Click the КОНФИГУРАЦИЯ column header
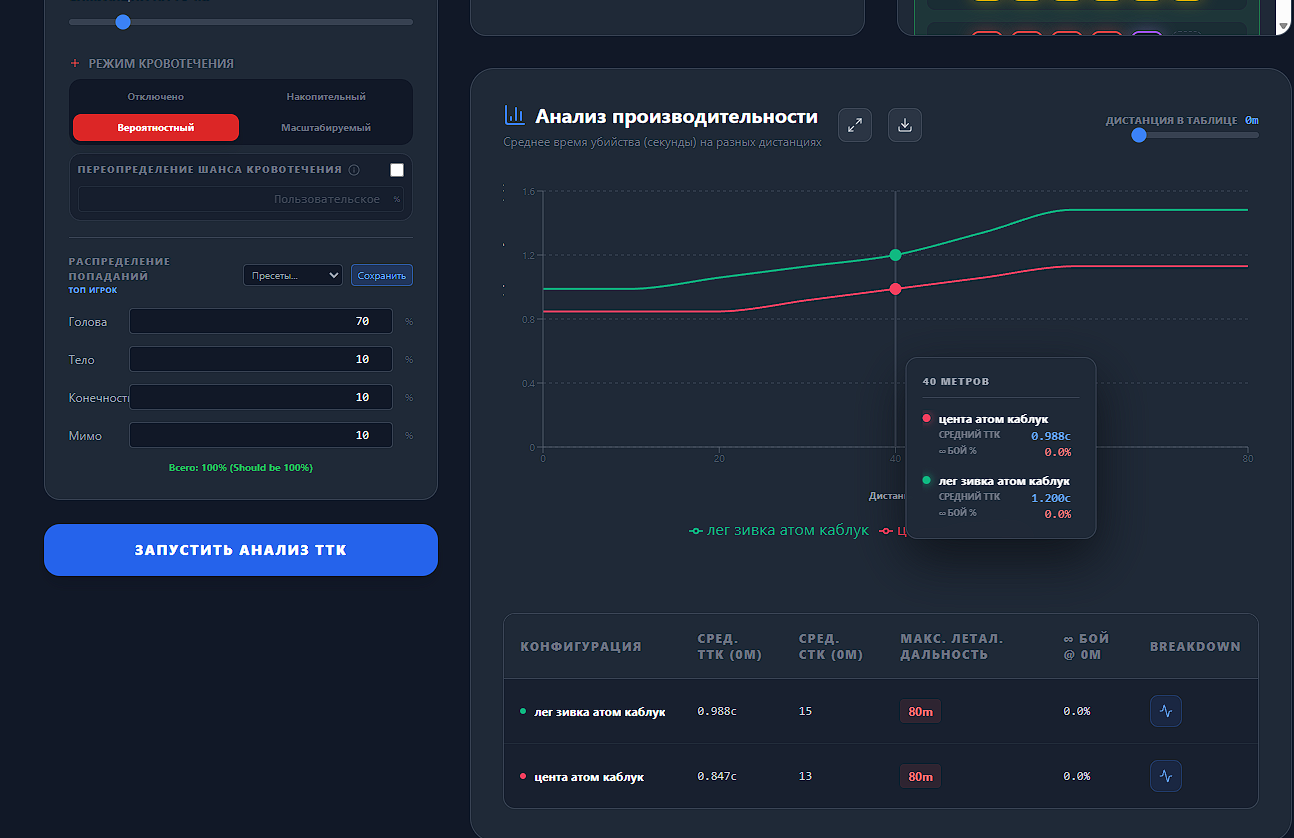Screen dimensions: 1294x838 click(581, 646)
